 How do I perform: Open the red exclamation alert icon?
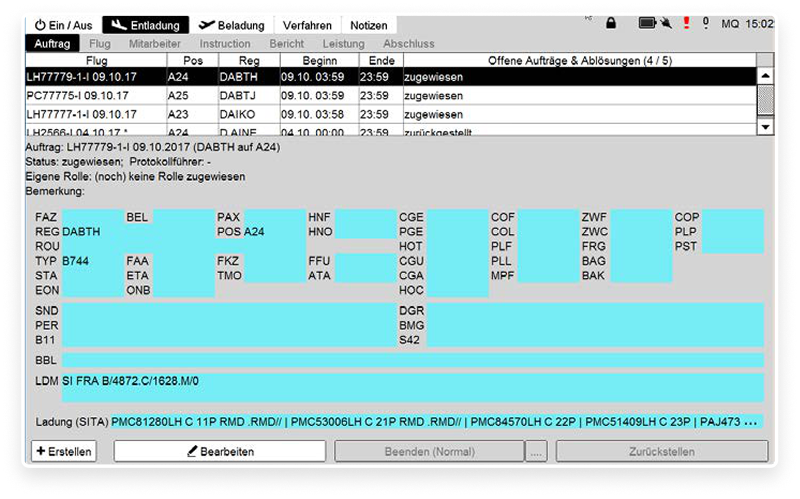click(686, 23)
